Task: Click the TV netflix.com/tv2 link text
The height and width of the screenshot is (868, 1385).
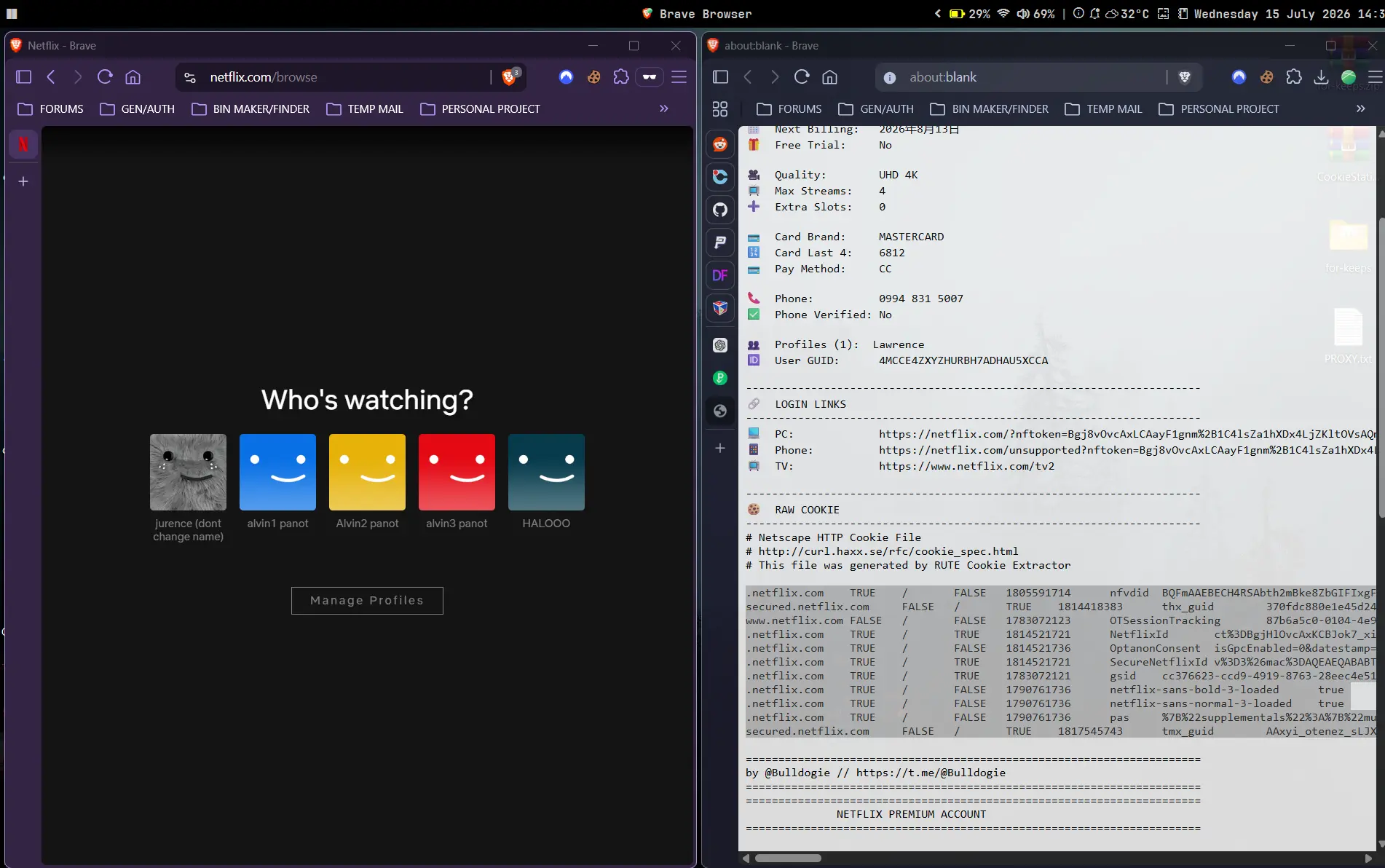Action: click(966, 466)
